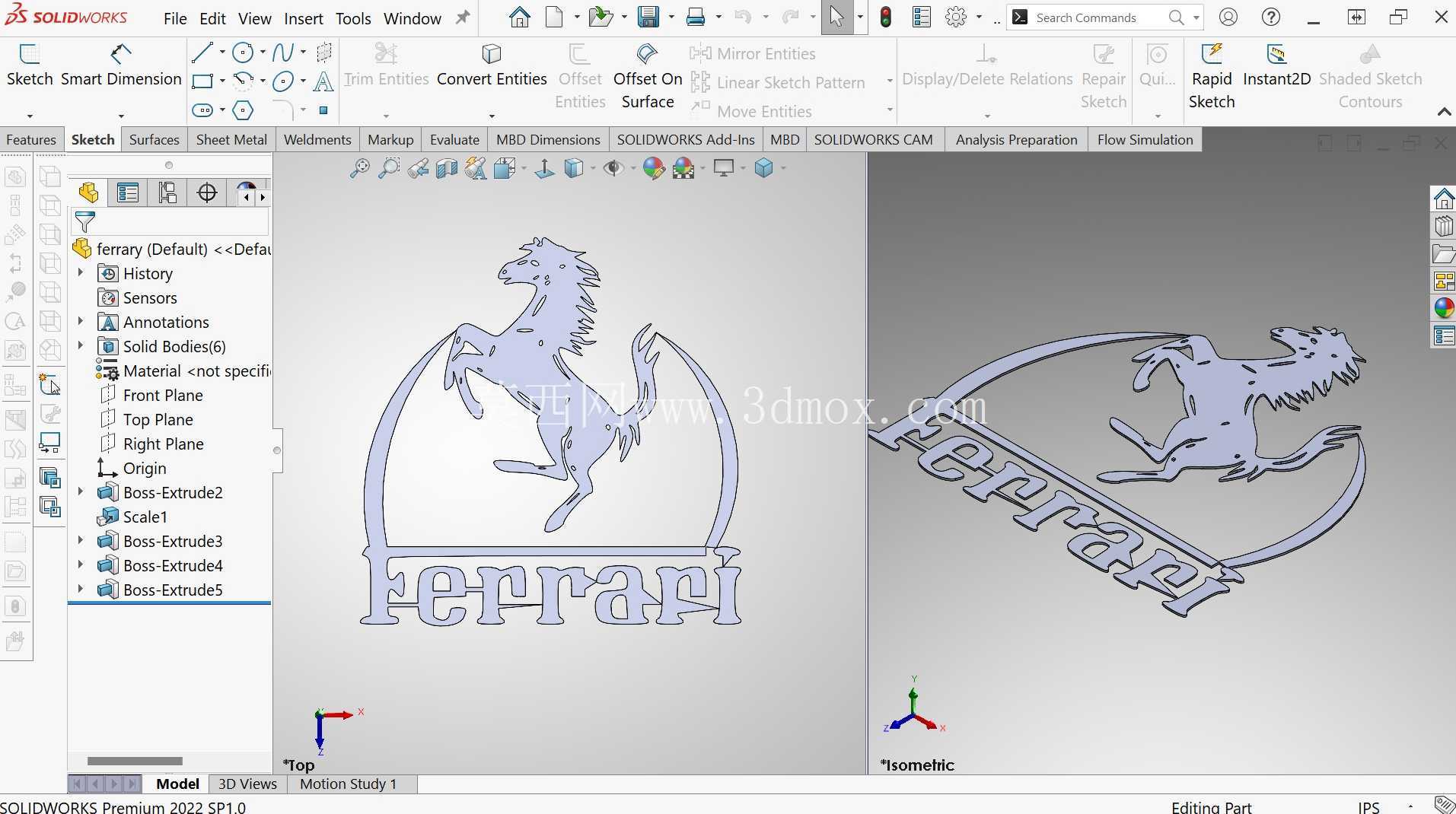The height and width of the screenshot is (814, 1456).
Task: Select the Circle sketch tool
Action: click(243, 52)
